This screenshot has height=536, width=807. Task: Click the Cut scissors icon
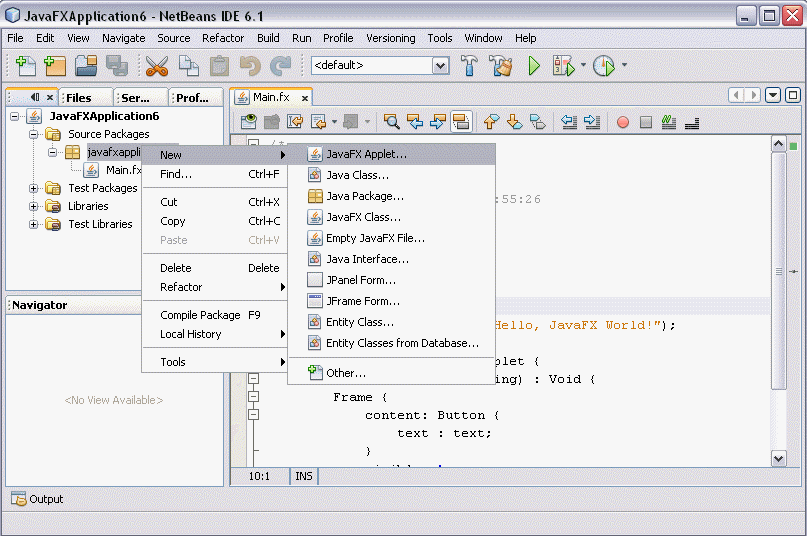click(x=157, y=65)
